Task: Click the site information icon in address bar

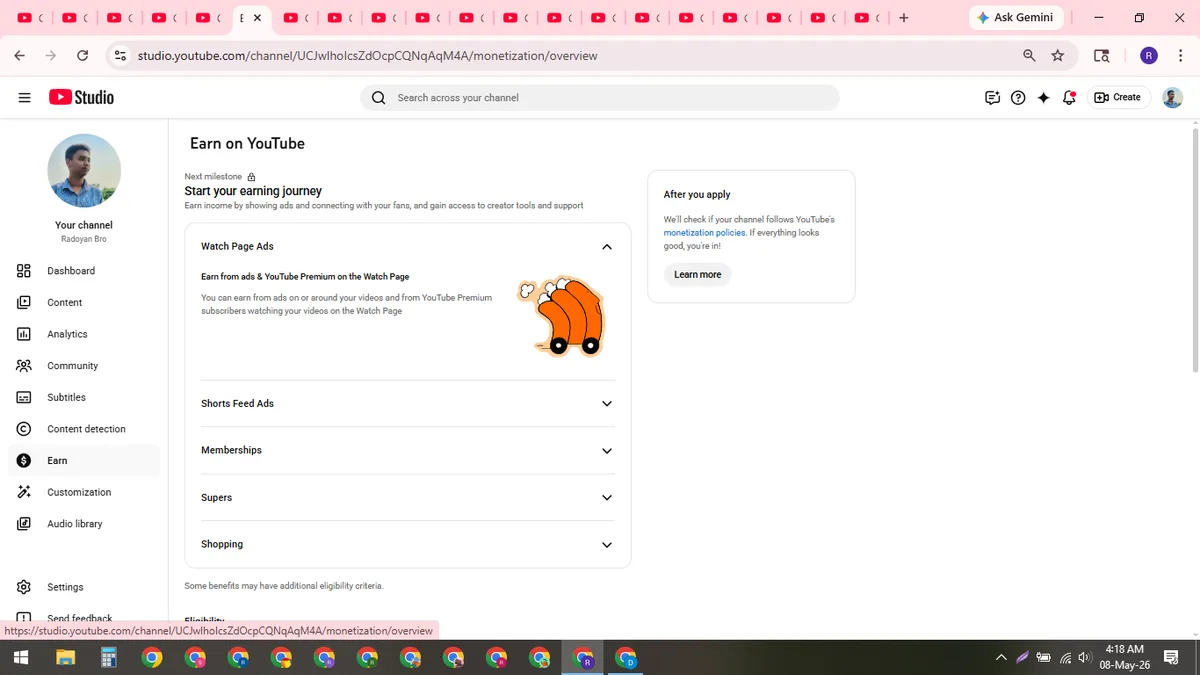Action: (120, 56)
